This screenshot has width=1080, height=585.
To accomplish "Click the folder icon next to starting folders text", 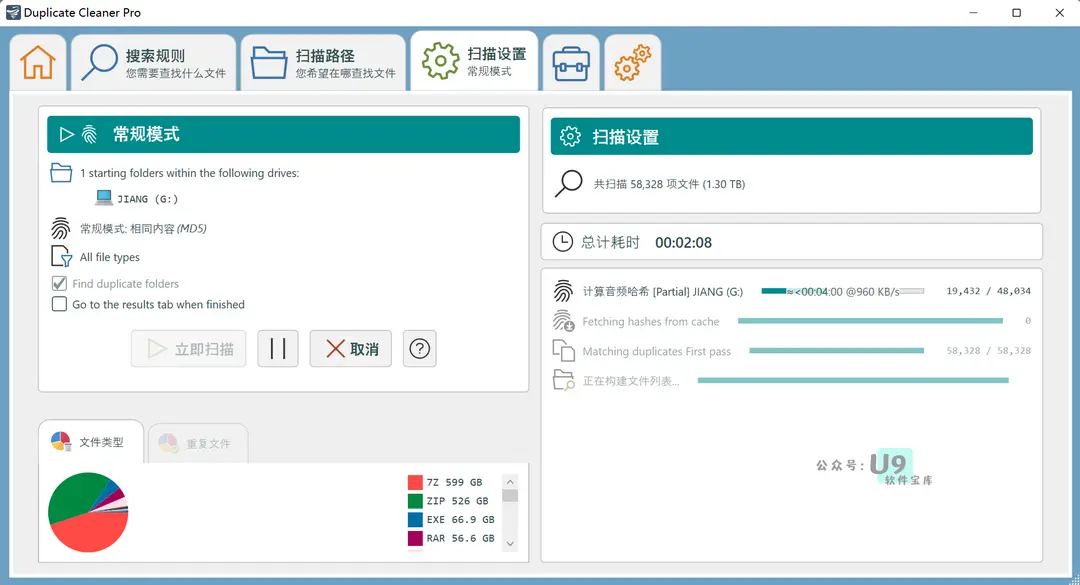I will (x=61, y=172).
